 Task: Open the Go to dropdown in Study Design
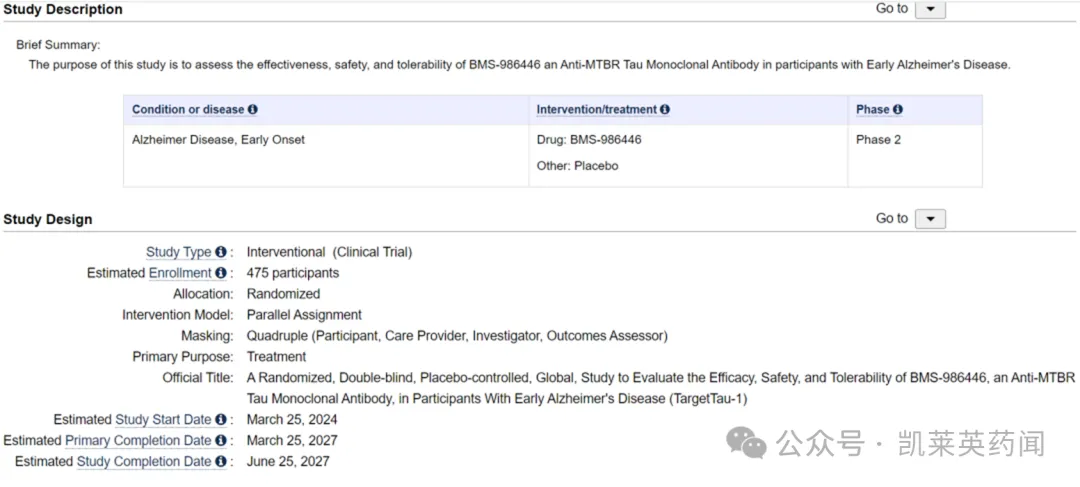click(930, 219)
